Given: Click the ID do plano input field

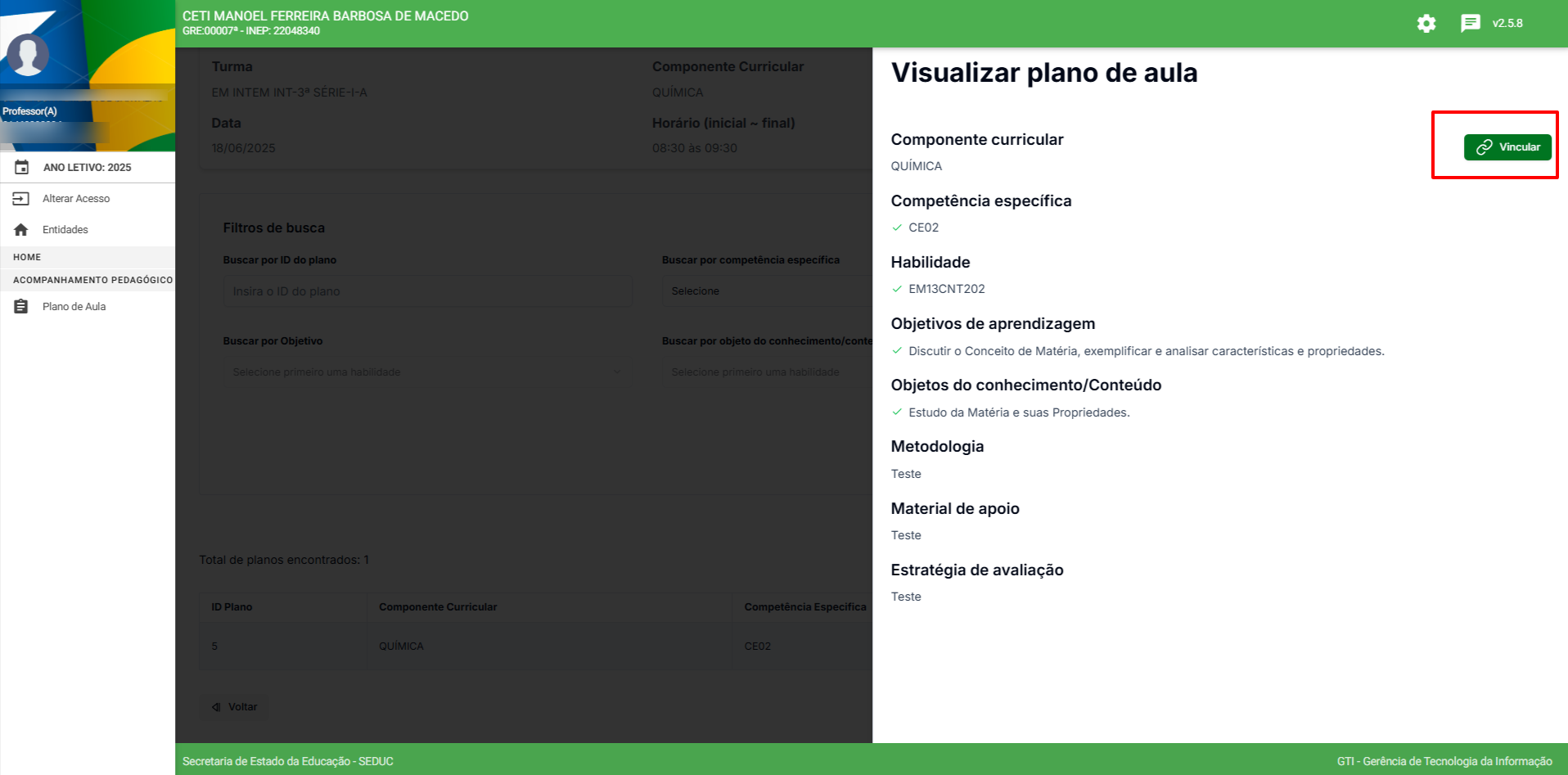Looking at the screenshot, I should 426,291.
